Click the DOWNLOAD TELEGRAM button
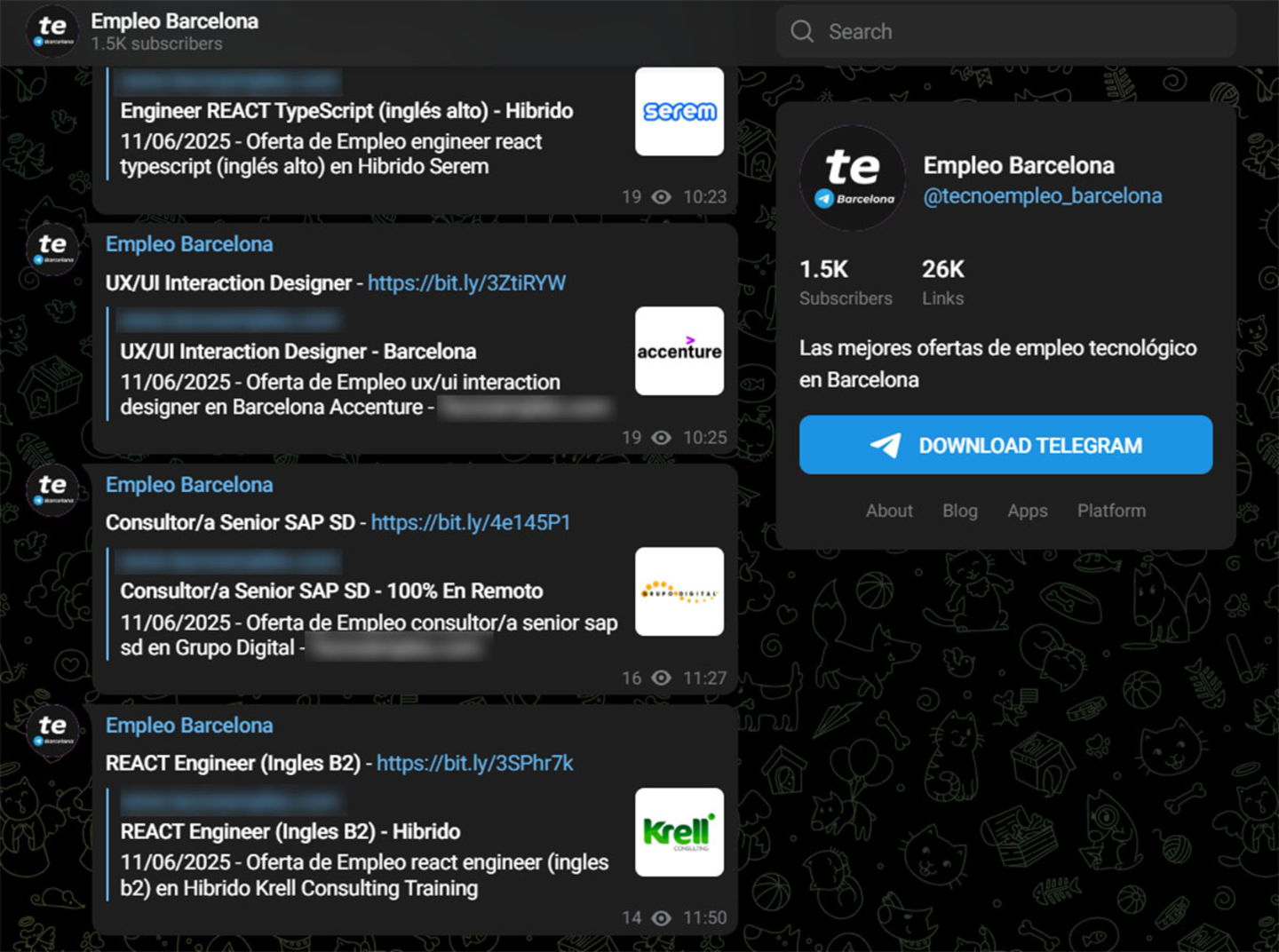This screenshot has height=952, width=1279. coord(1005,445)
